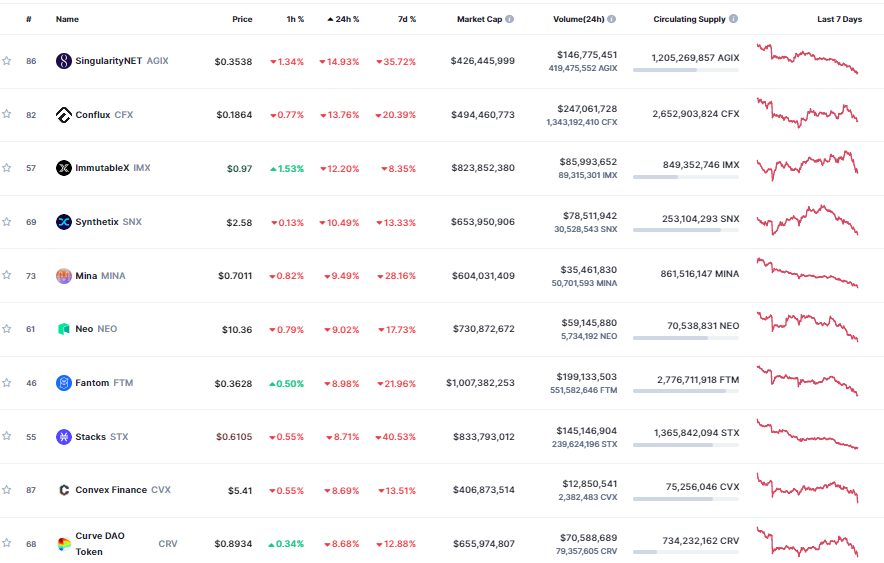Click the Last 7 Days column header
Viewport: 884px width, 563px height.
(839, 19)
